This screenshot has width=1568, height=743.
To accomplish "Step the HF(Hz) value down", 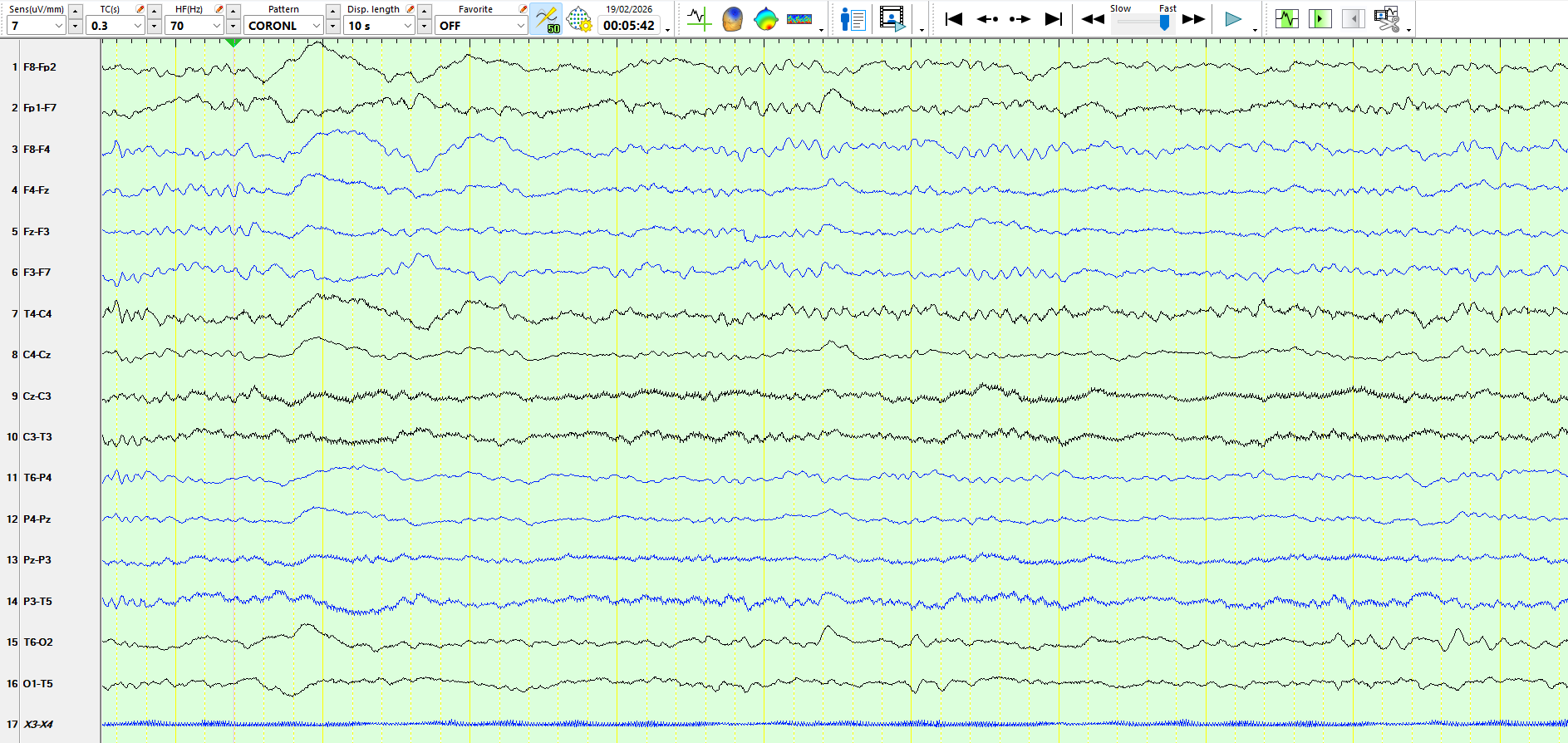I will (233, 26).
